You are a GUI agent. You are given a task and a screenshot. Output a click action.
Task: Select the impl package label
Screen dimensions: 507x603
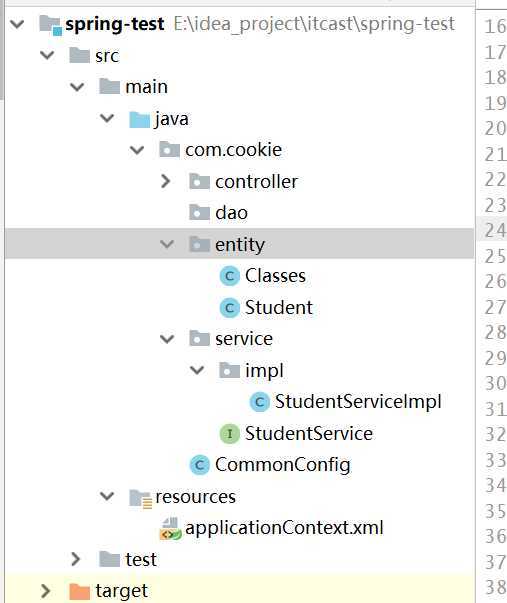[x=264, y=371]
